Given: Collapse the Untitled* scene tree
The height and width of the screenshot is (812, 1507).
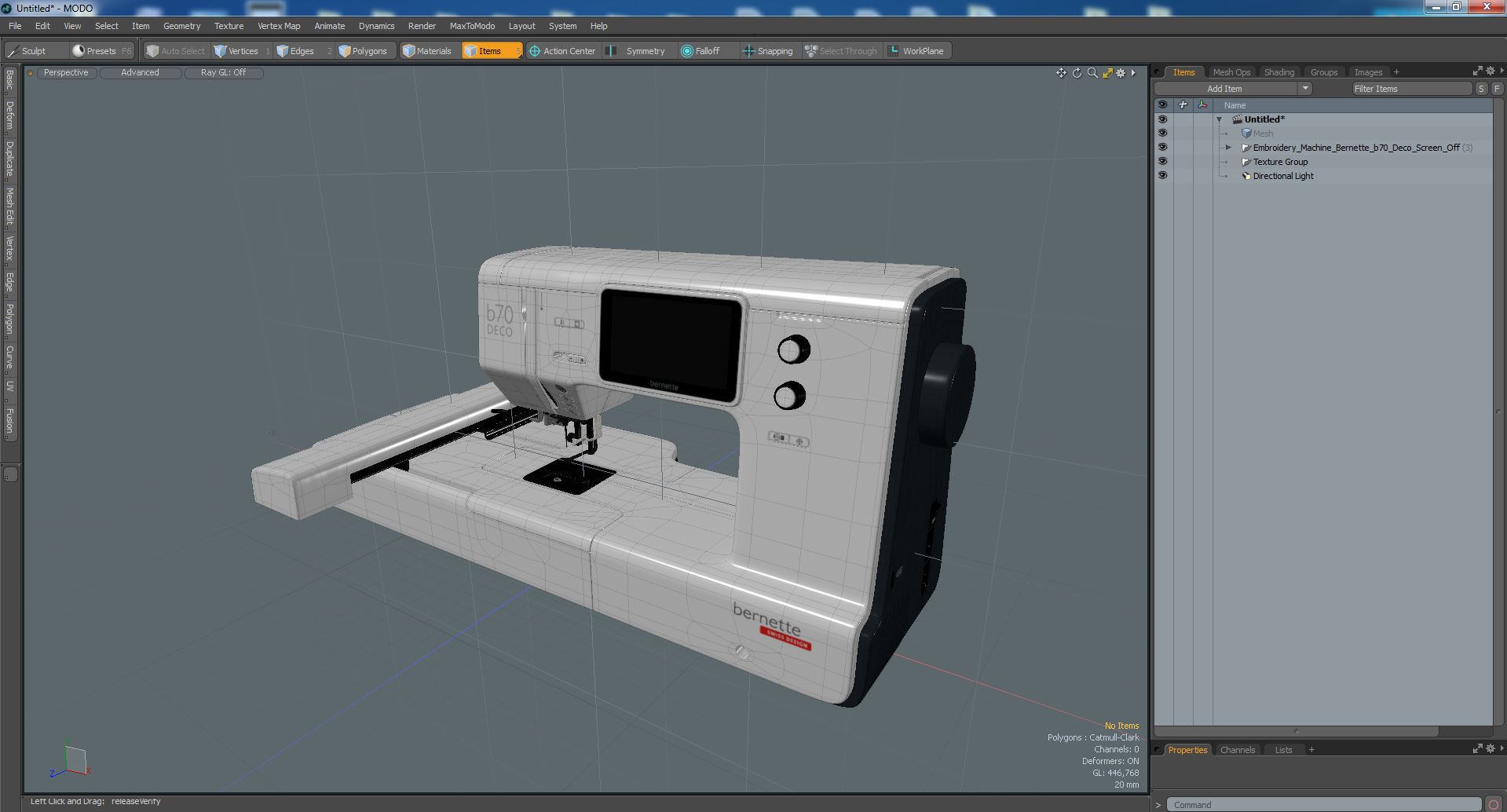Looking at the screenshot, I should point(1220,120).
